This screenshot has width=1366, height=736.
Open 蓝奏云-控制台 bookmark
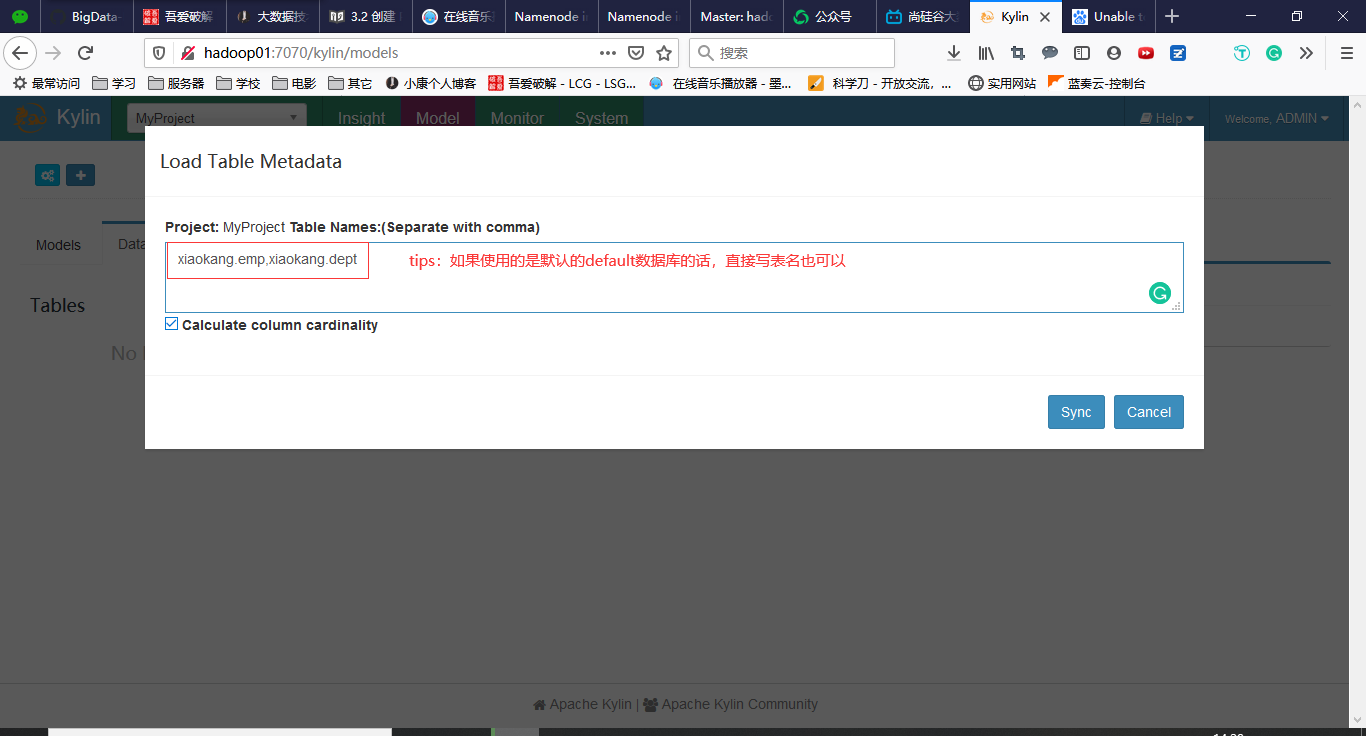coord(1096,83)
